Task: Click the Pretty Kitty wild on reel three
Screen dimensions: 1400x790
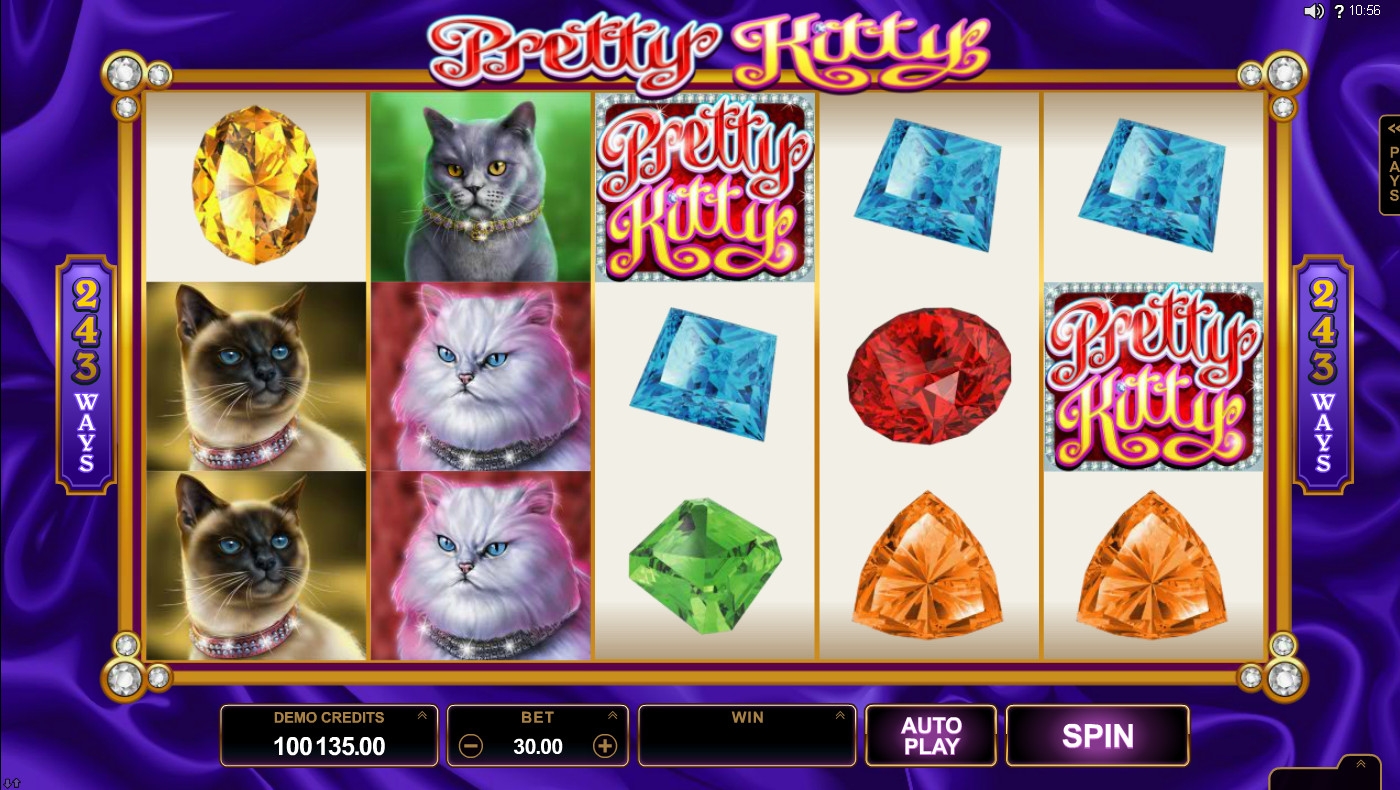Action: coord(705,187)
